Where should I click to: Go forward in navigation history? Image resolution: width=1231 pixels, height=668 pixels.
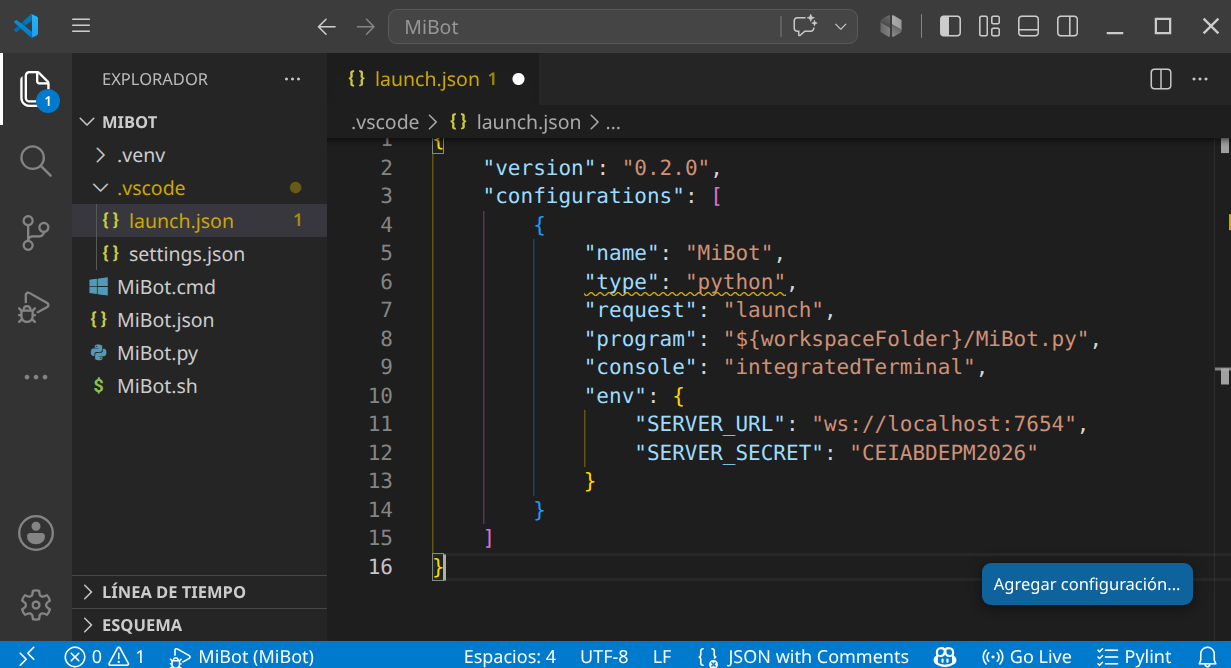366,27
